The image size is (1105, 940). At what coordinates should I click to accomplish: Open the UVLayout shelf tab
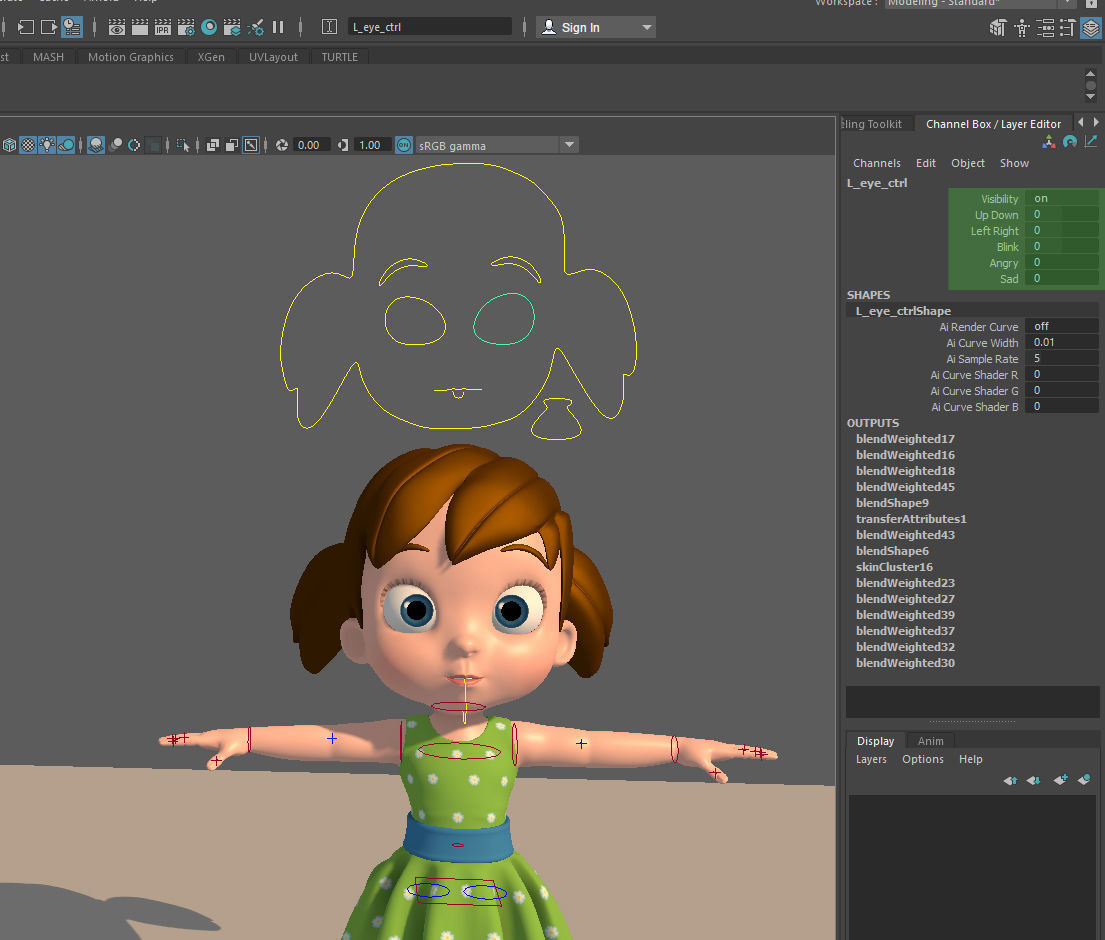coord(273,57)
